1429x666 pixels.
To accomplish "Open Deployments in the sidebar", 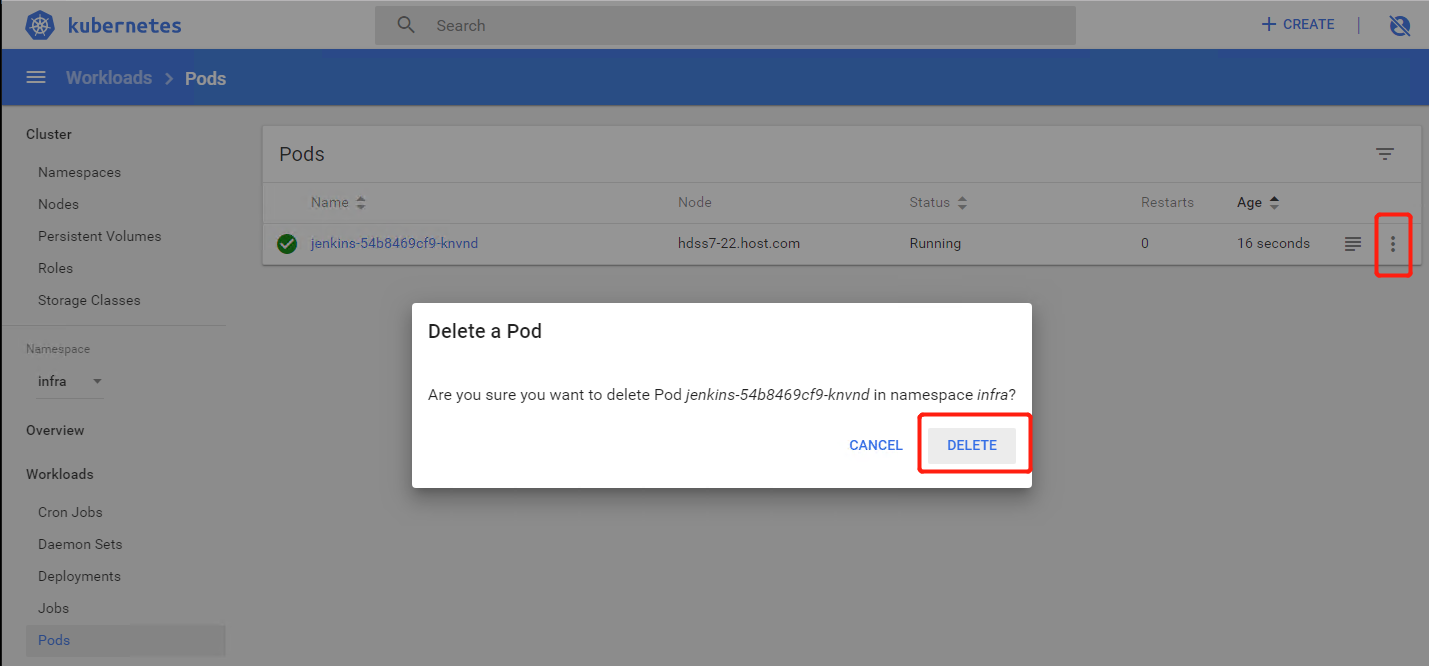I will point(79,576).
